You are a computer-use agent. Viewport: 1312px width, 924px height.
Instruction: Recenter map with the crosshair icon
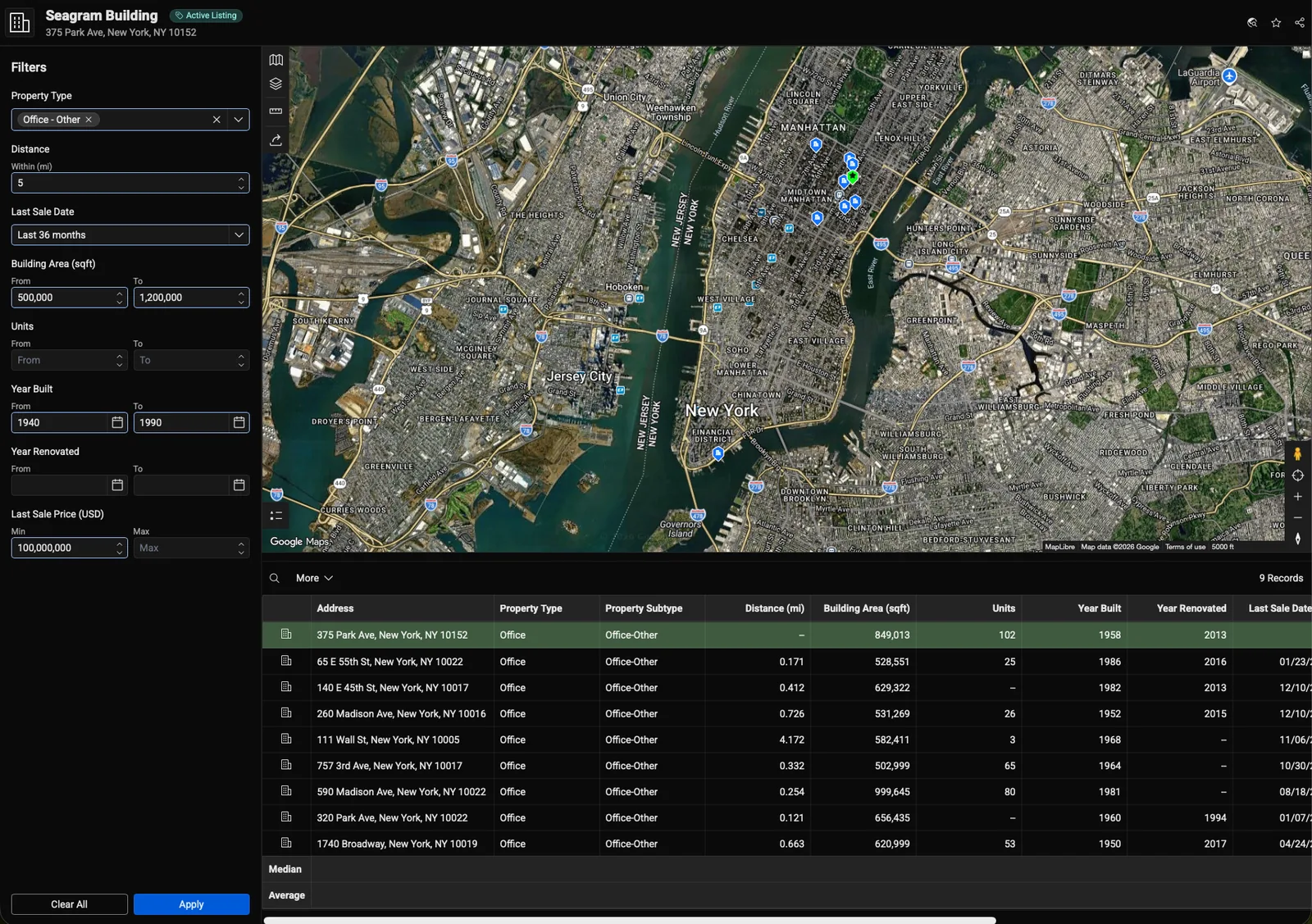pyautogui.click(x=1297, y=476)
